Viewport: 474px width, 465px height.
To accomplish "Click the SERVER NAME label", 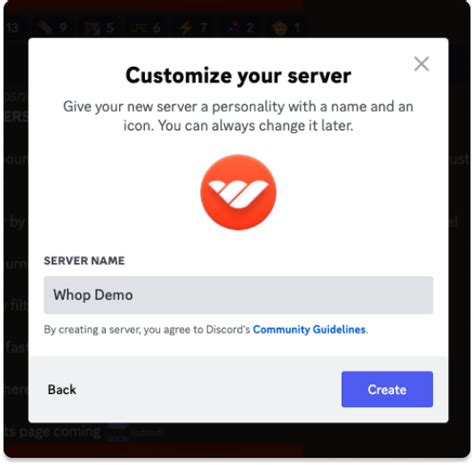I will 84,261.
